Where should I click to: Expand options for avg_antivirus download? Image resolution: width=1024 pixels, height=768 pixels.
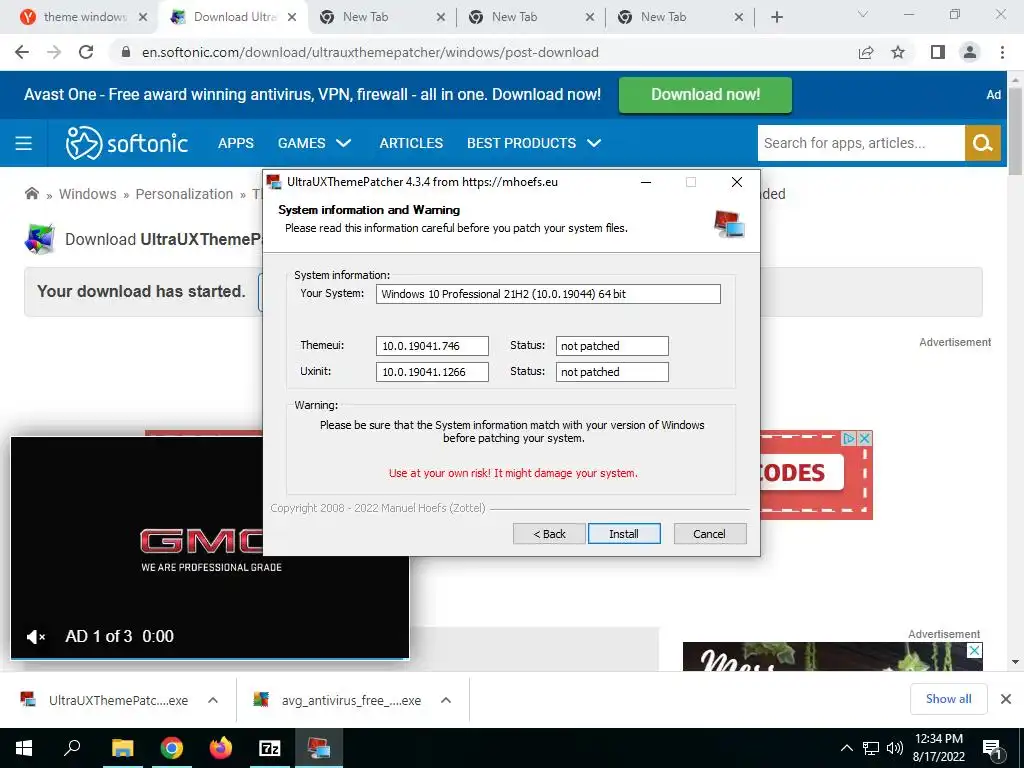point(446,700)
